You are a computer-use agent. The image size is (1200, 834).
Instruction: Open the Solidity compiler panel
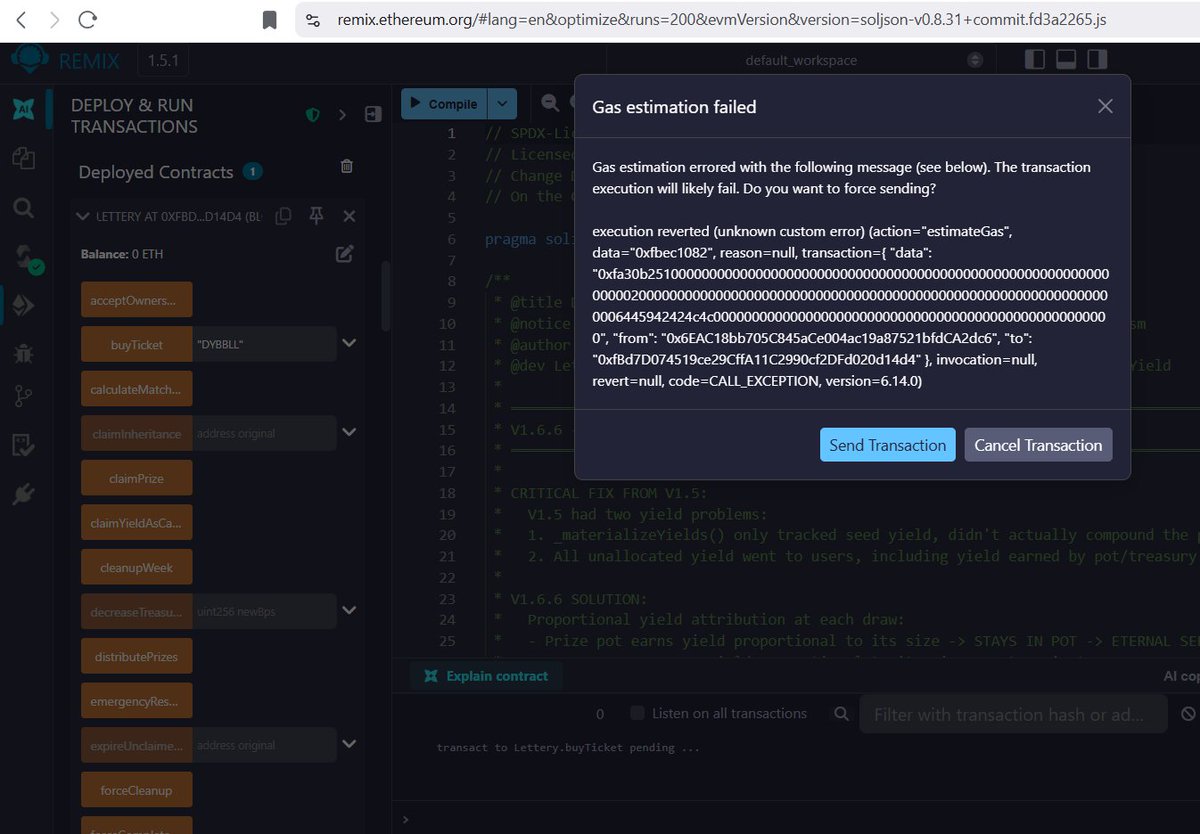22,255
